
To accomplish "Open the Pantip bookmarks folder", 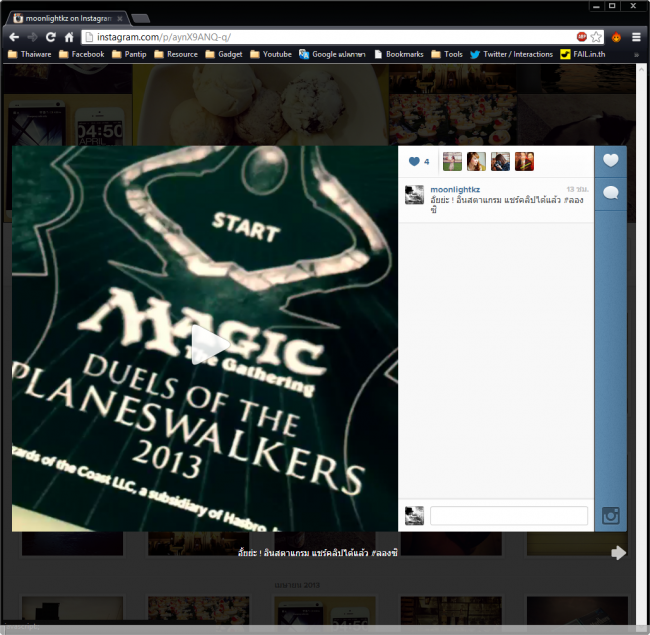I will click(129, 54).
